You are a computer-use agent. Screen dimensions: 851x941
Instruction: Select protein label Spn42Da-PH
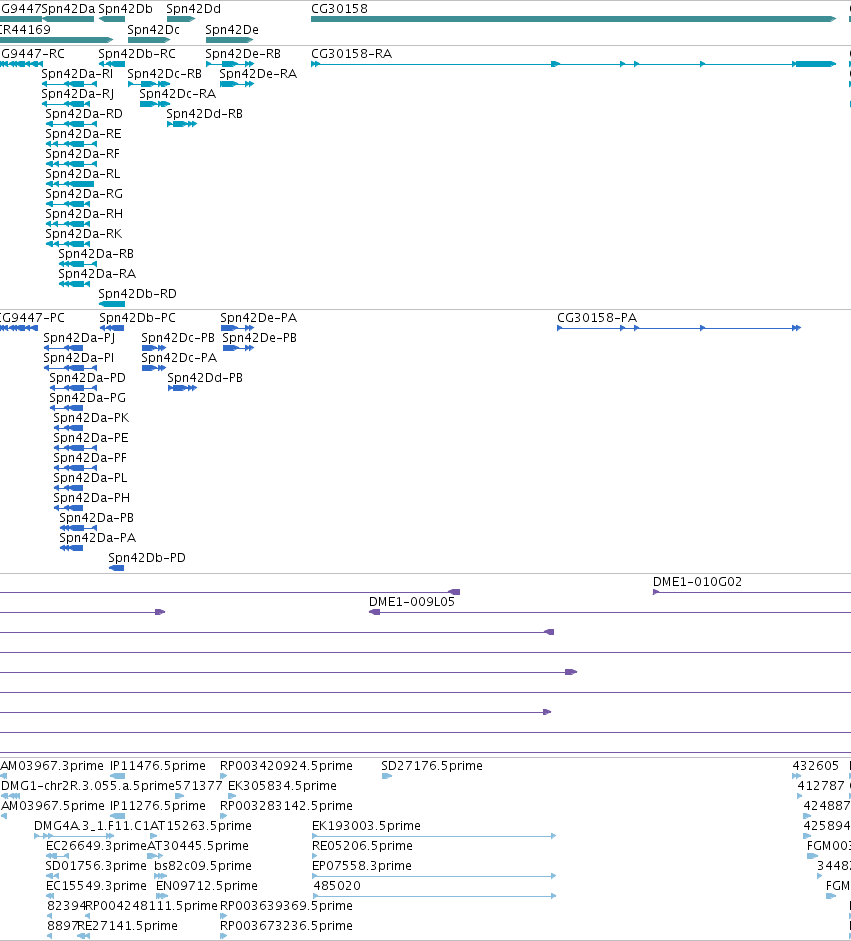[x=92, y=498]
